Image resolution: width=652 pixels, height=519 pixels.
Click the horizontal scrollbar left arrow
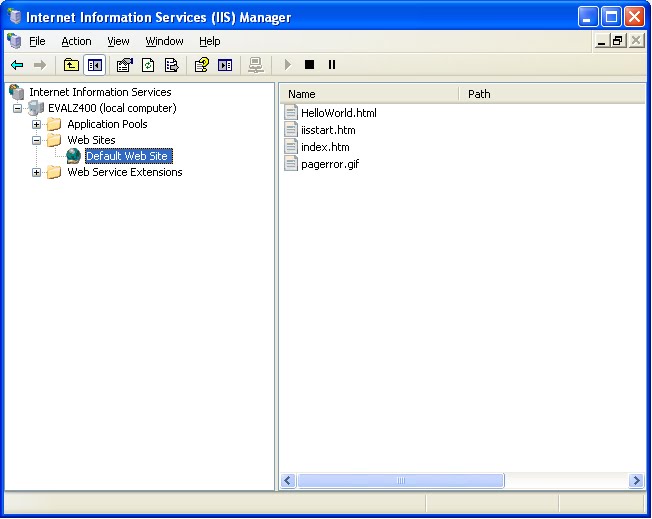(288, 481)
